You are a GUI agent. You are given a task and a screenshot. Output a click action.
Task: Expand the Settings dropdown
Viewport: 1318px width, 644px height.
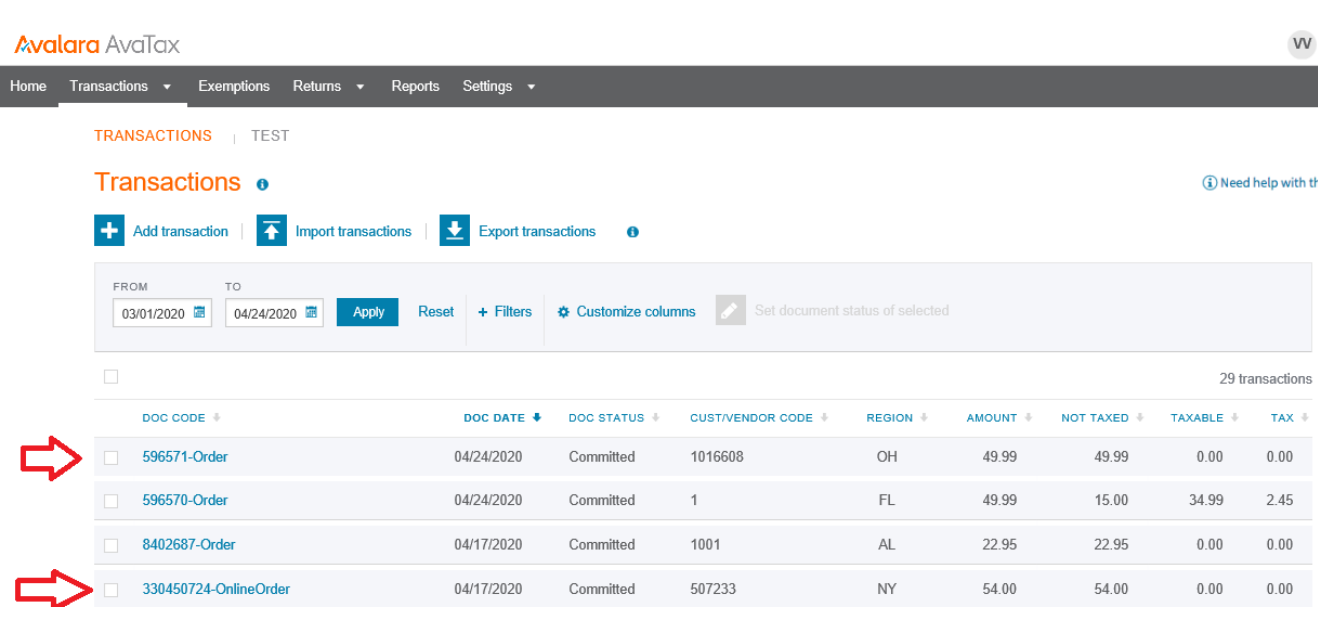pos(530,86)
